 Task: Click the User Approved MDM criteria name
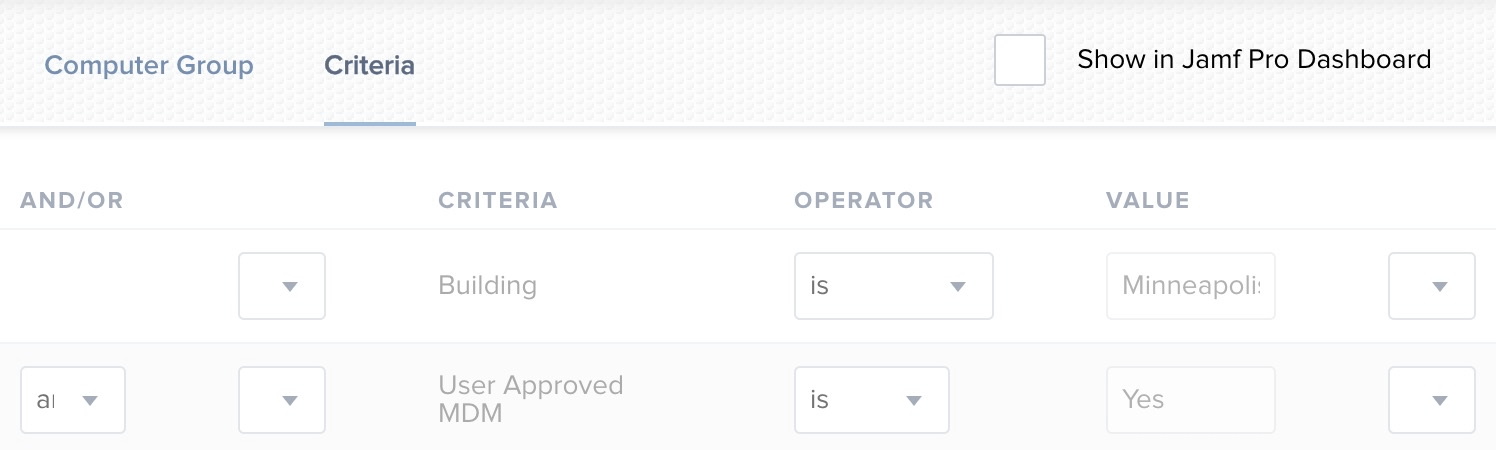click(530, 399)
